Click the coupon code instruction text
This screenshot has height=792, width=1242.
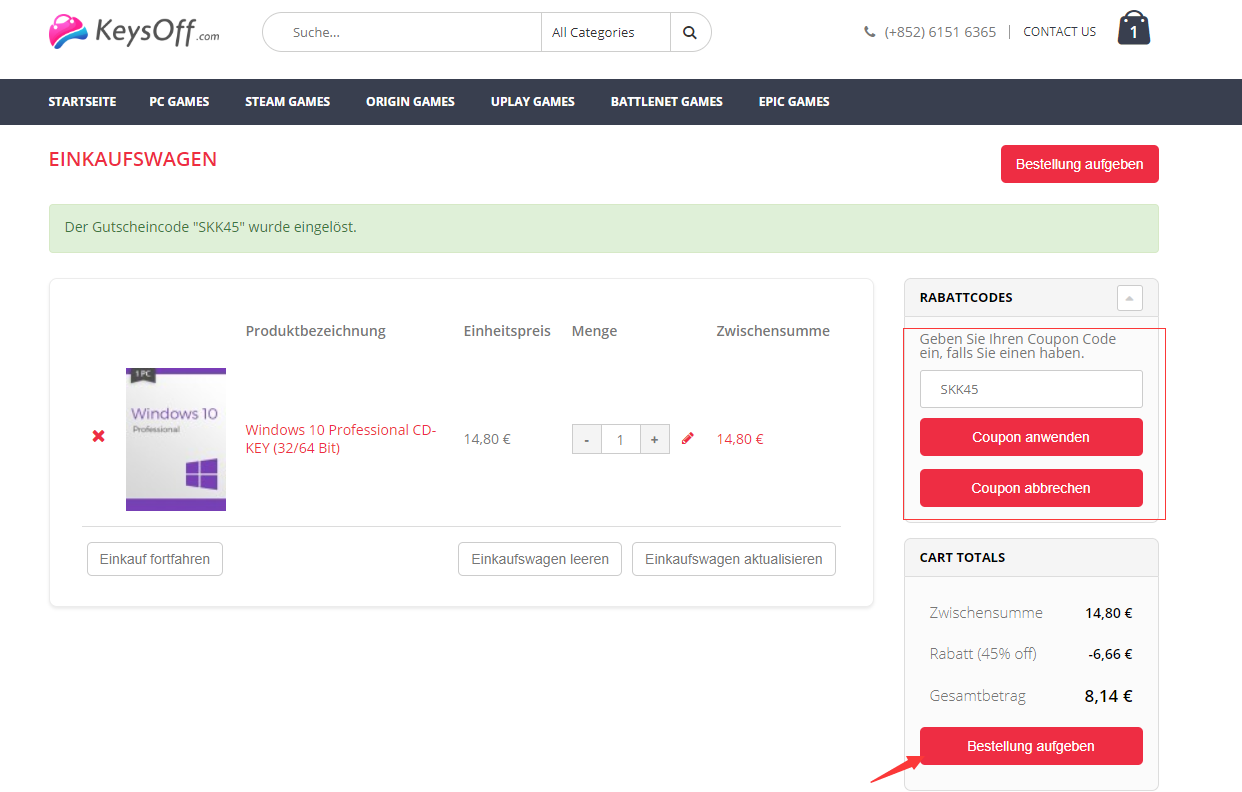(1018, 346)
